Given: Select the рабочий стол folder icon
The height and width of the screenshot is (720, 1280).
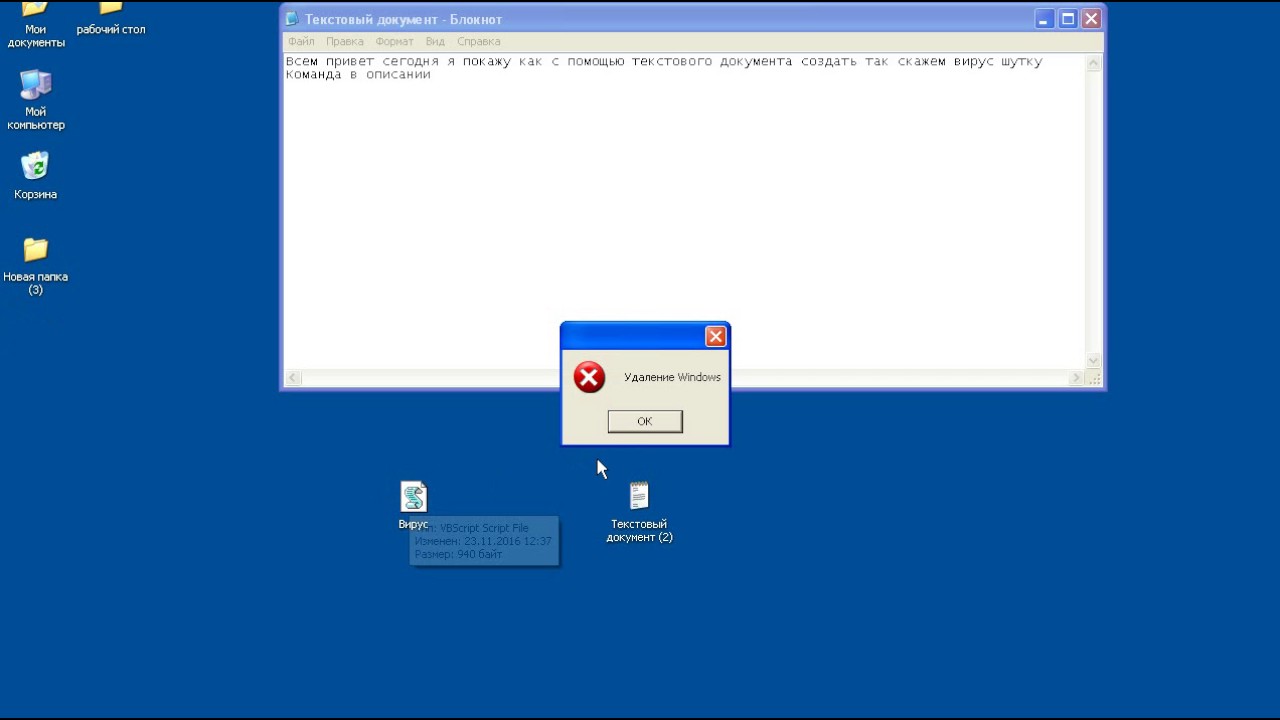Looking at the screenshot, I should tap(111, 20).
